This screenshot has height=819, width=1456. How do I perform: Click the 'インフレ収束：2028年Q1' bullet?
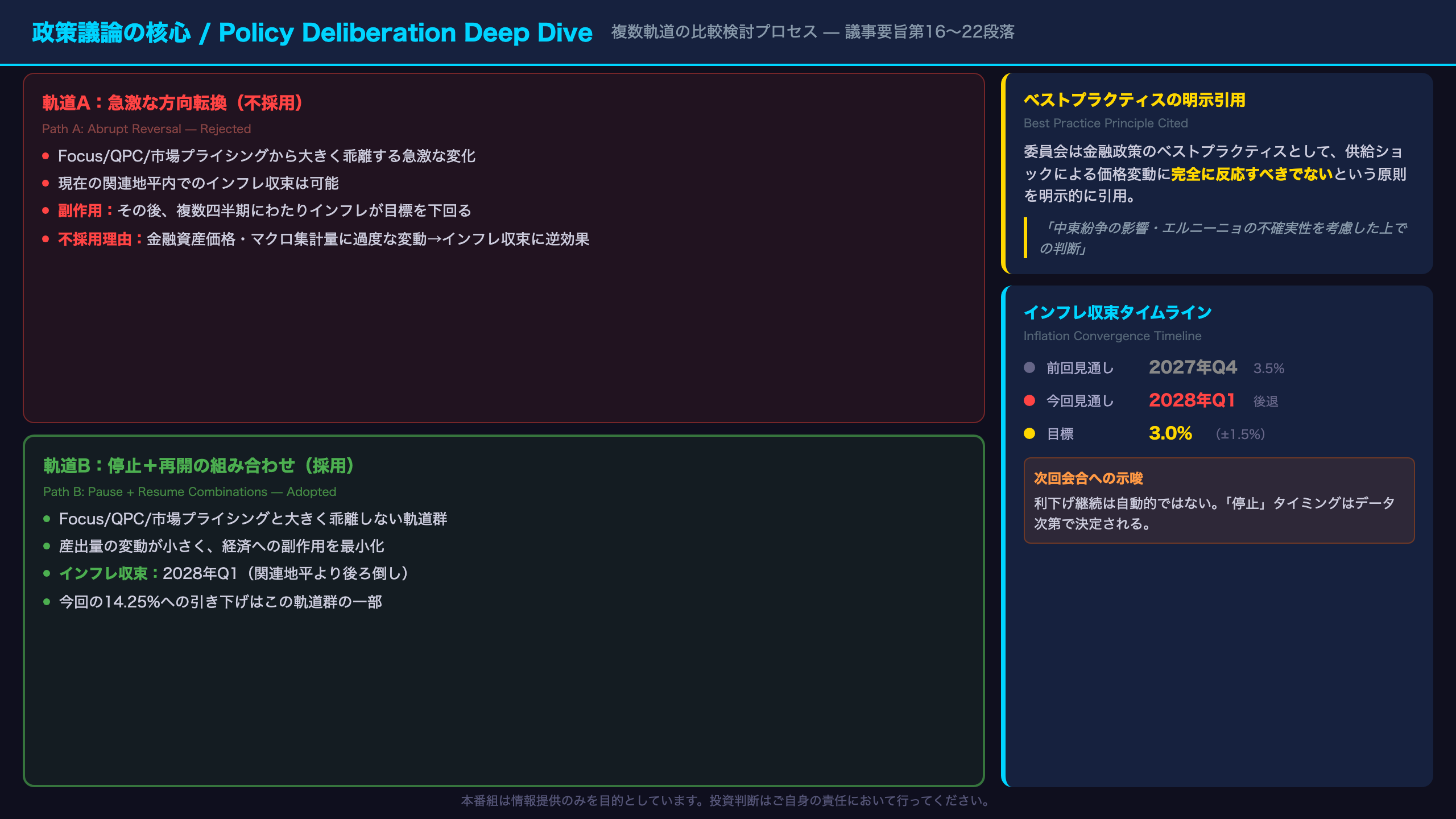click(x=234, y=573)
